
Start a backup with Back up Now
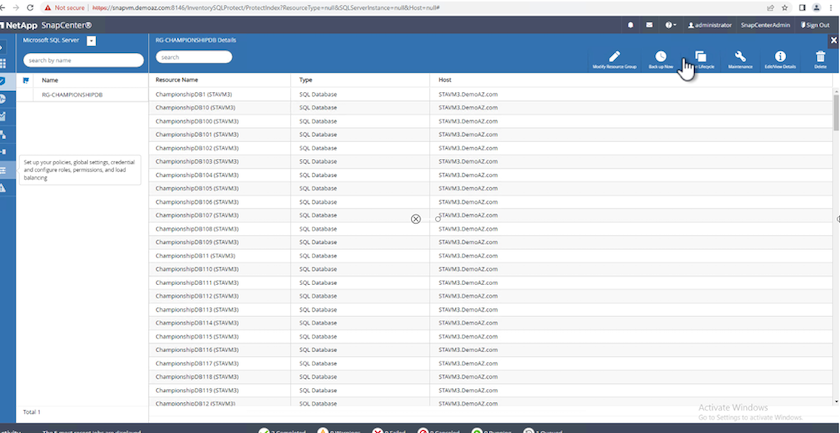tap(661, 60)
